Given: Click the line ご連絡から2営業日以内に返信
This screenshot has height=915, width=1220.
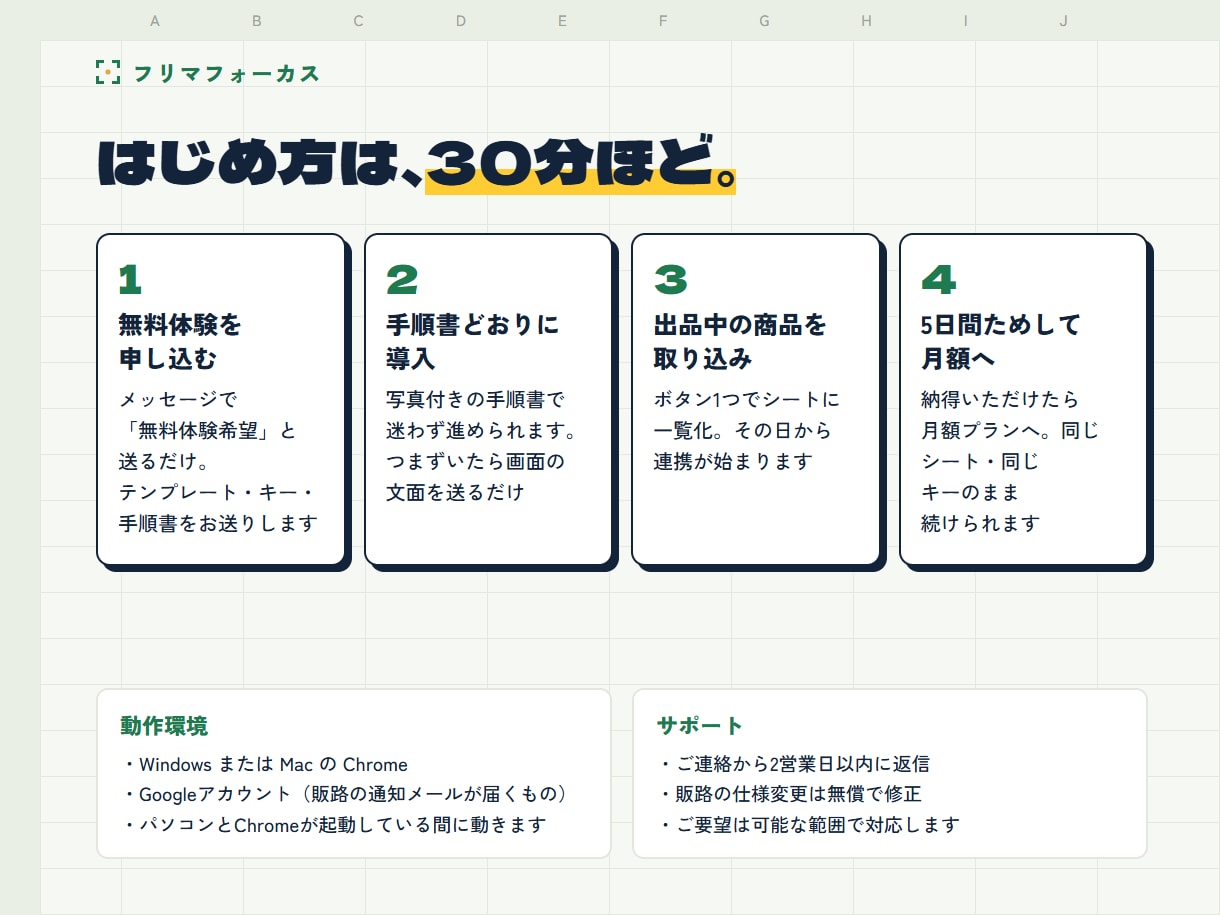Looking at the screenshot, I should click(794, 764).
